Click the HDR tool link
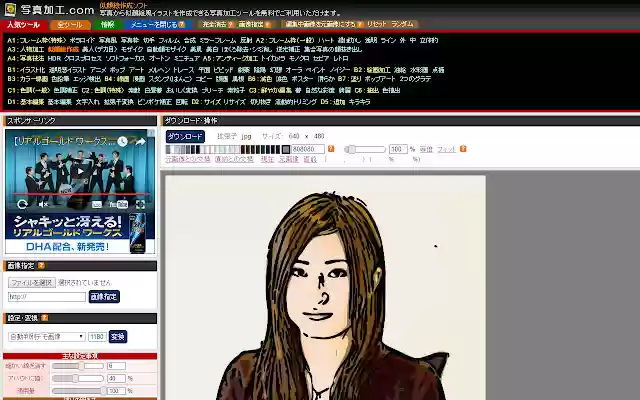The image size is (640, 400). 54,58
